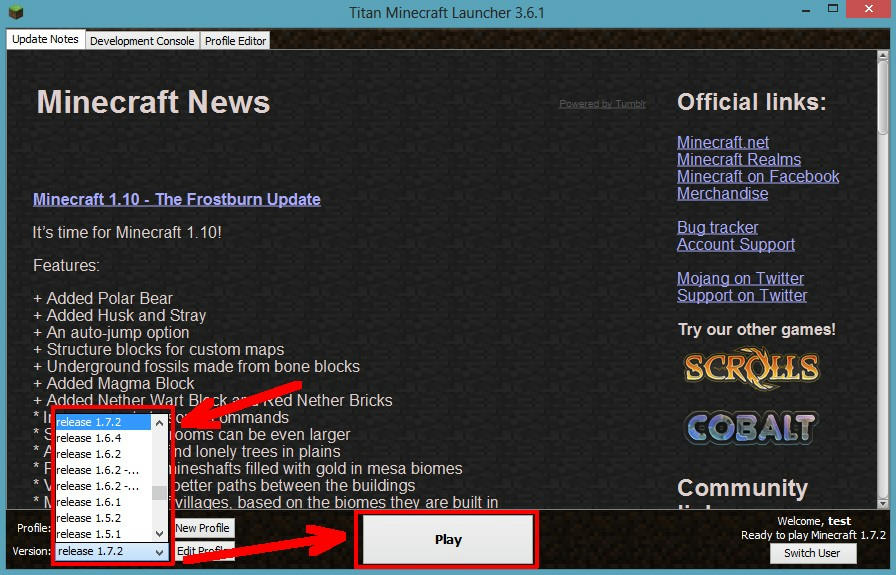Click the 'Official links:' heading
Viewport: 896px width, 575px height.
(751, 102)
